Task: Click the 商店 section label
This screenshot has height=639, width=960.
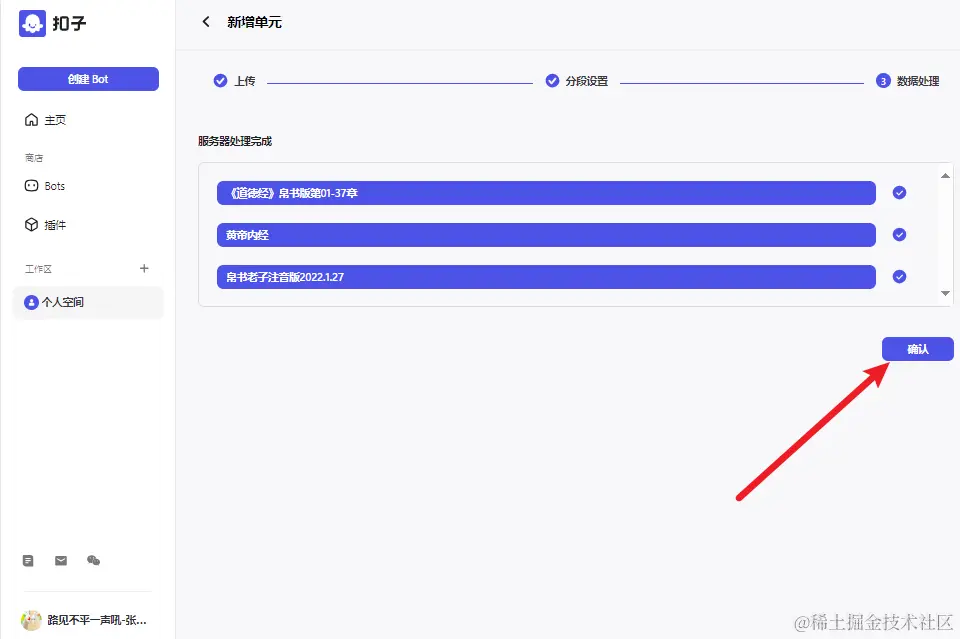Action: point(34,158)
